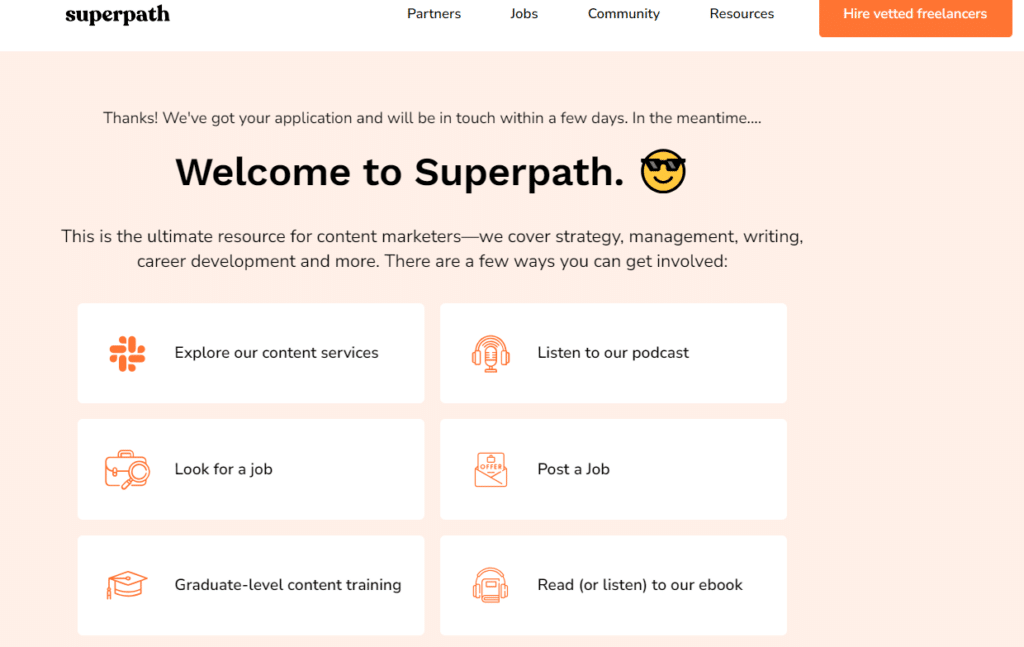1024x647 pixels.
Task: Click the offer envelope icon
Action: [490, 469]
